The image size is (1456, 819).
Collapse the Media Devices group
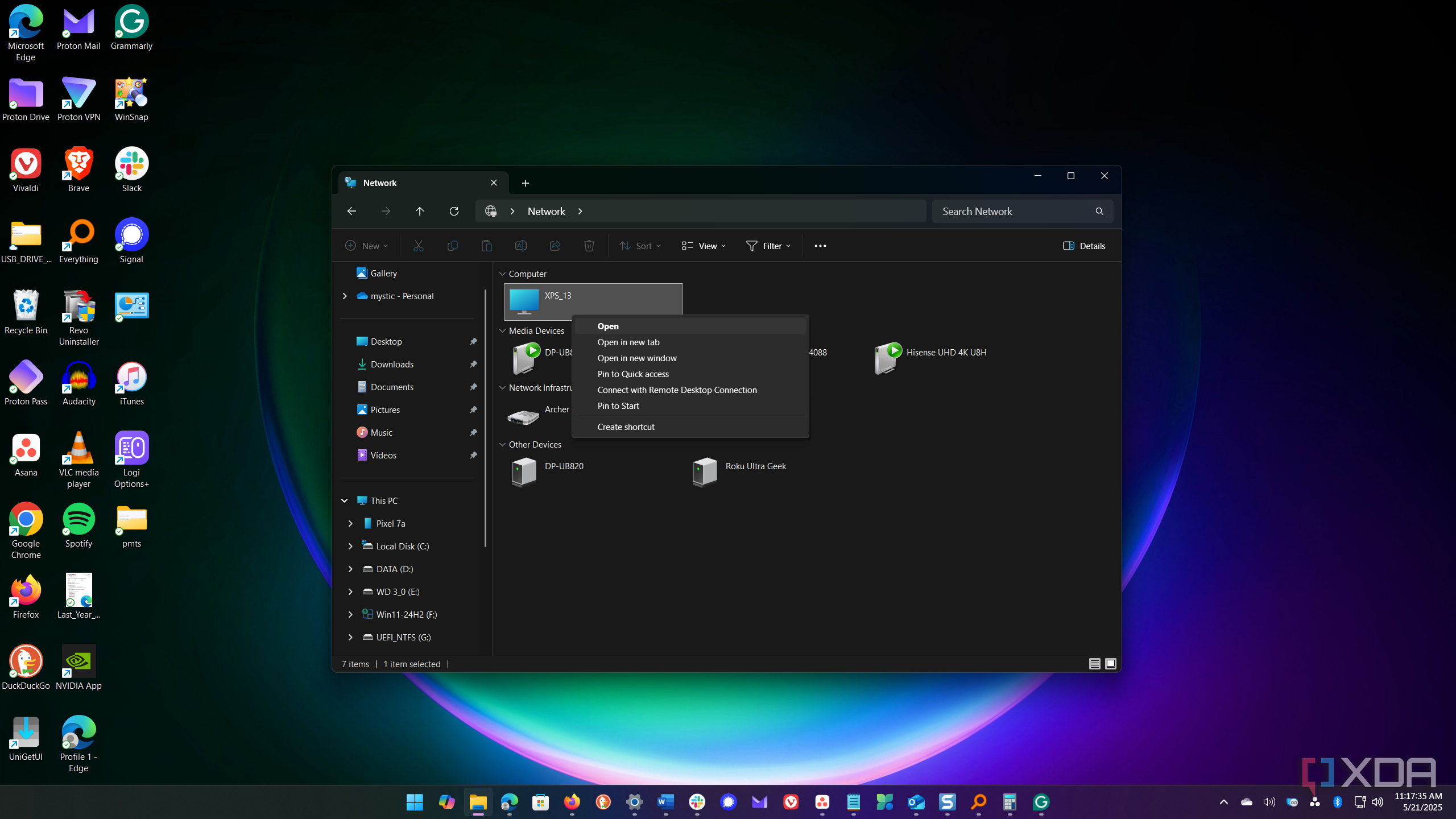click(502, 331)
